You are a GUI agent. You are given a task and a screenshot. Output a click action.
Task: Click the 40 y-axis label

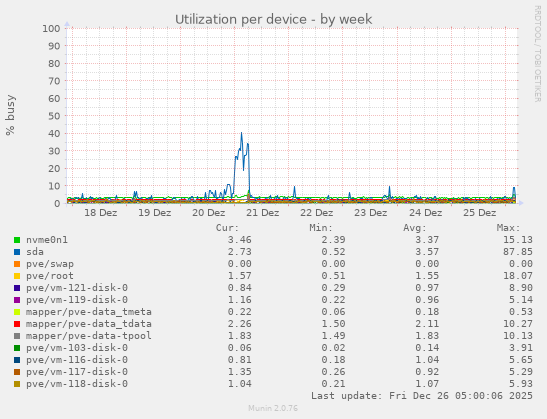54,134
